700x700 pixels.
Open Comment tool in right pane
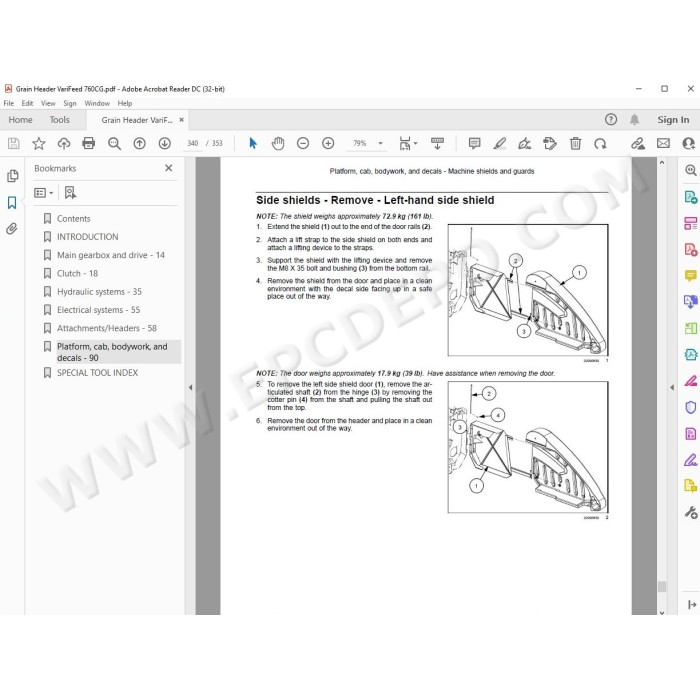tap(690, 275)
